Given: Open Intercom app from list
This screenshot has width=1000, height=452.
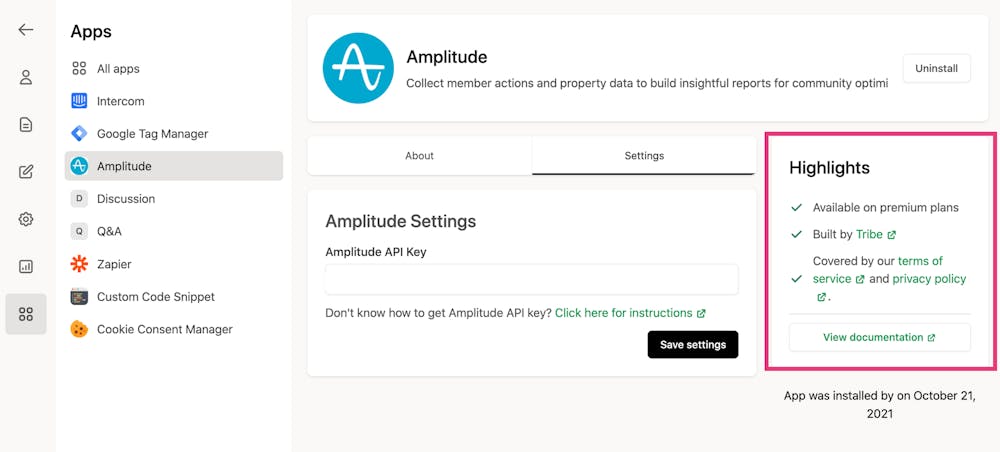Looking at the screenshot, I should pos(120,101).
